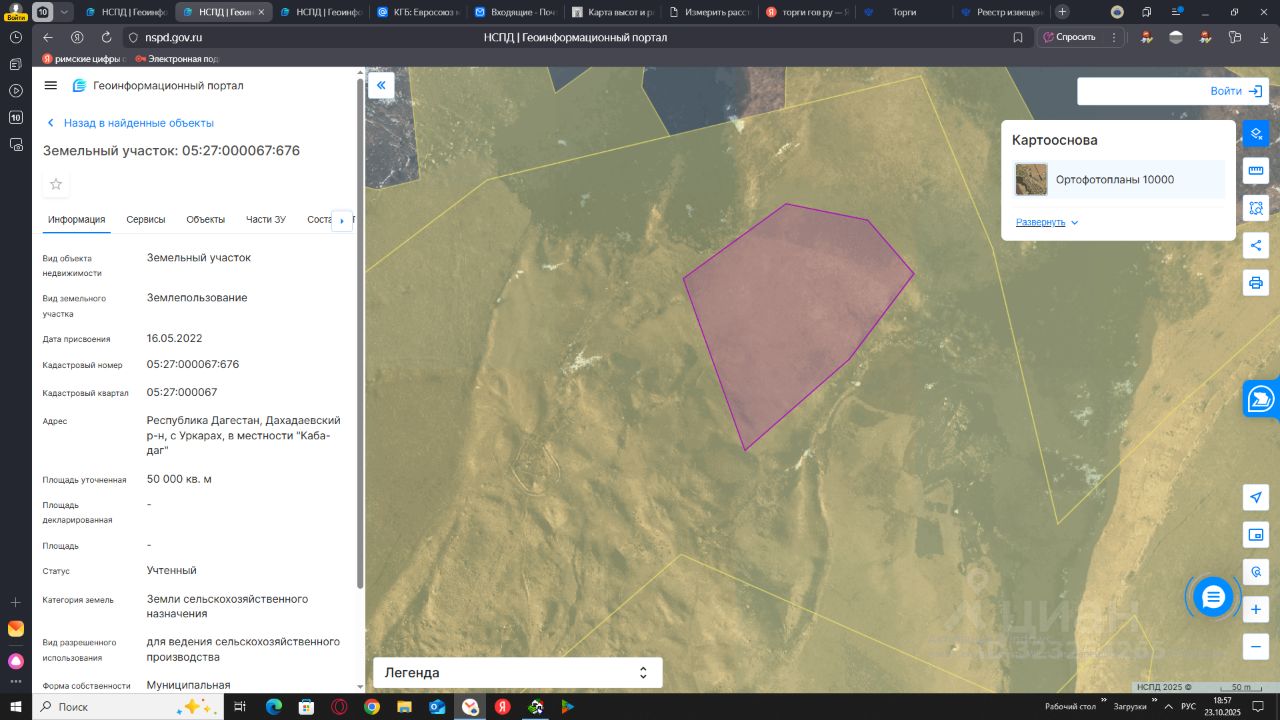Click the cadastral number 05:27:000067:676 value
Image resolution: width=1280 pixels, height=720 pixels.
[193, 364]
